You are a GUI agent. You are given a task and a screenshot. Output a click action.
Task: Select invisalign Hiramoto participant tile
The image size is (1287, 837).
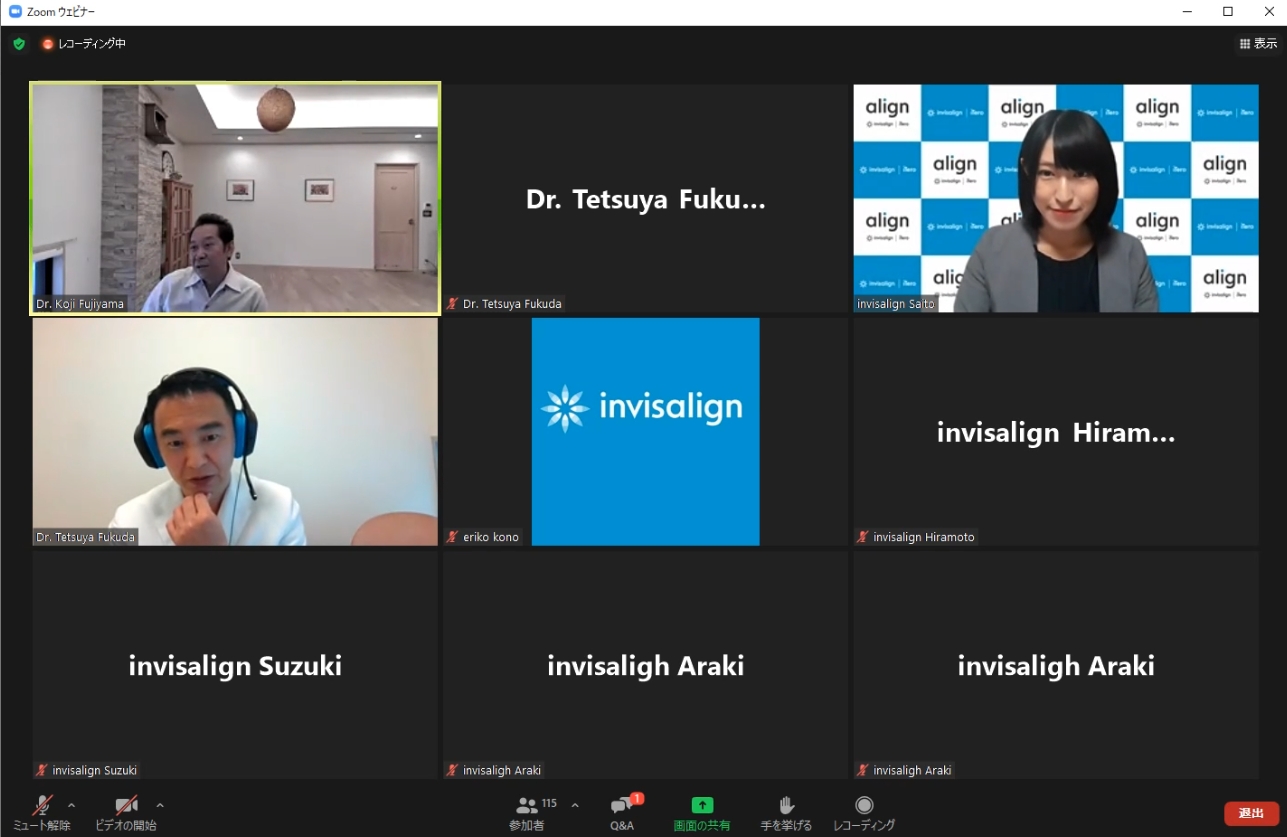coord(1056,432)
